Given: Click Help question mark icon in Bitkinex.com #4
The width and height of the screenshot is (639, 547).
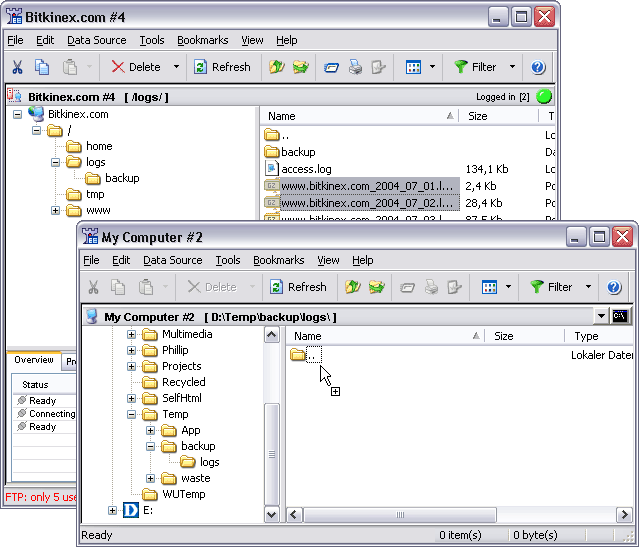Looking at the screenshot, I should point(538,67).
